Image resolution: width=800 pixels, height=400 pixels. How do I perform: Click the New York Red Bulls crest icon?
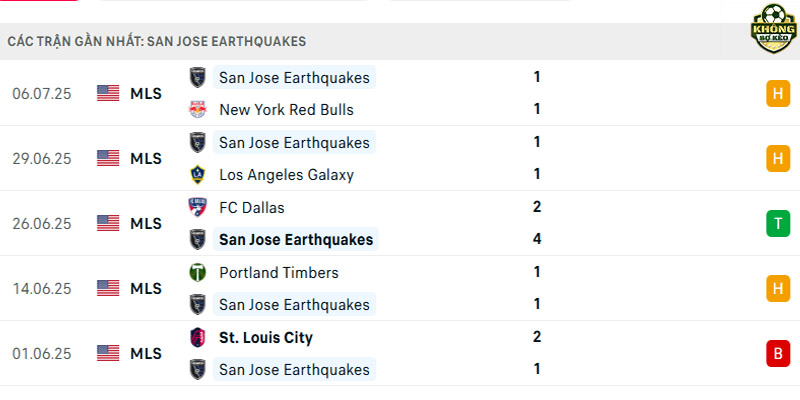coord(197,110)
